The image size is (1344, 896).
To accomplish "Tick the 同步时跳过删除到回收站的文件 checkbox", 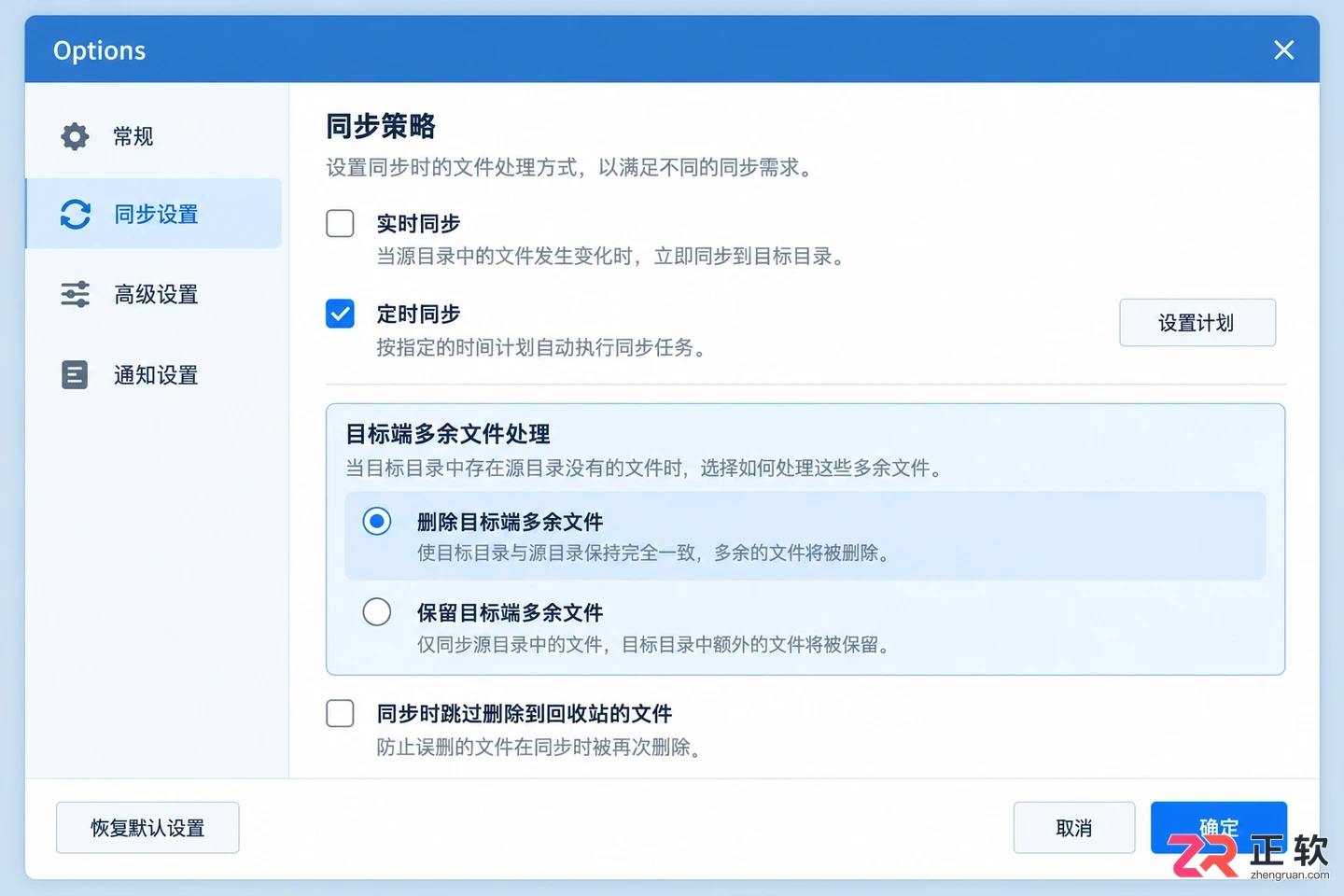I will (x=340, y=713).
